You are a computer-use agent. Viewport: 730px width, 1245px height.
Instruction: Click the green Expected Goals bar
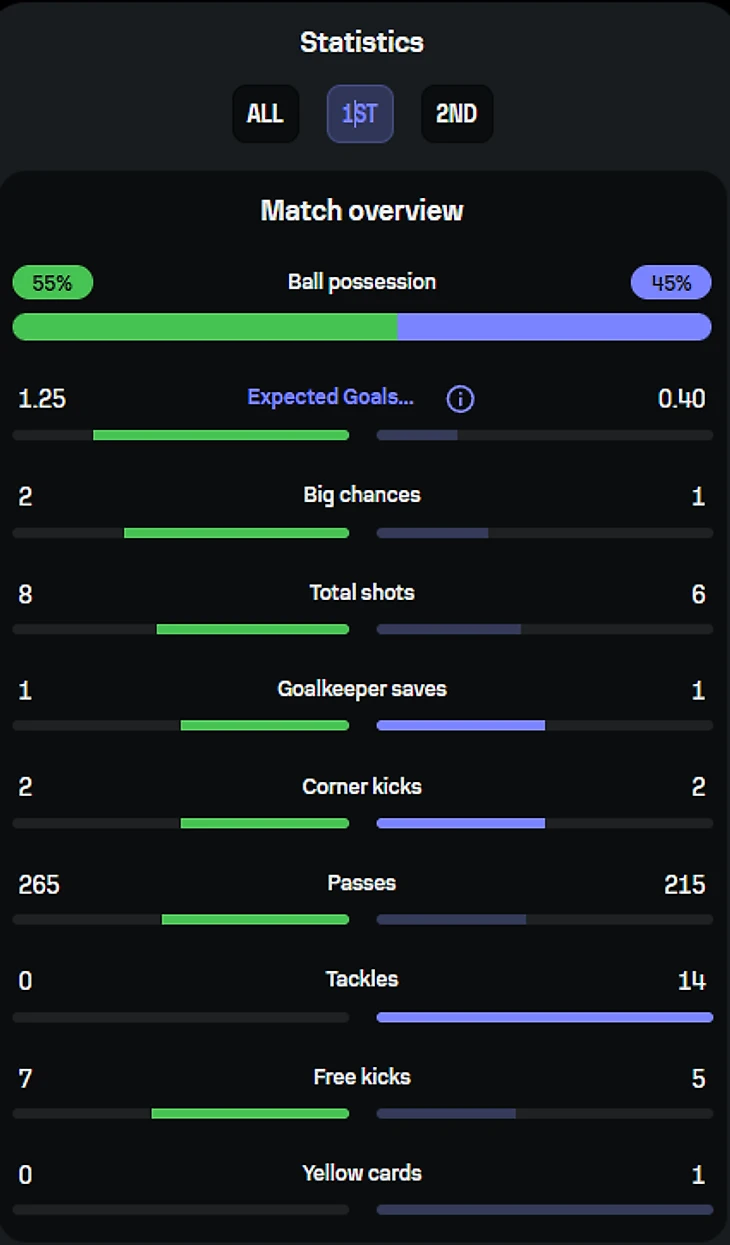pos(221,435)
